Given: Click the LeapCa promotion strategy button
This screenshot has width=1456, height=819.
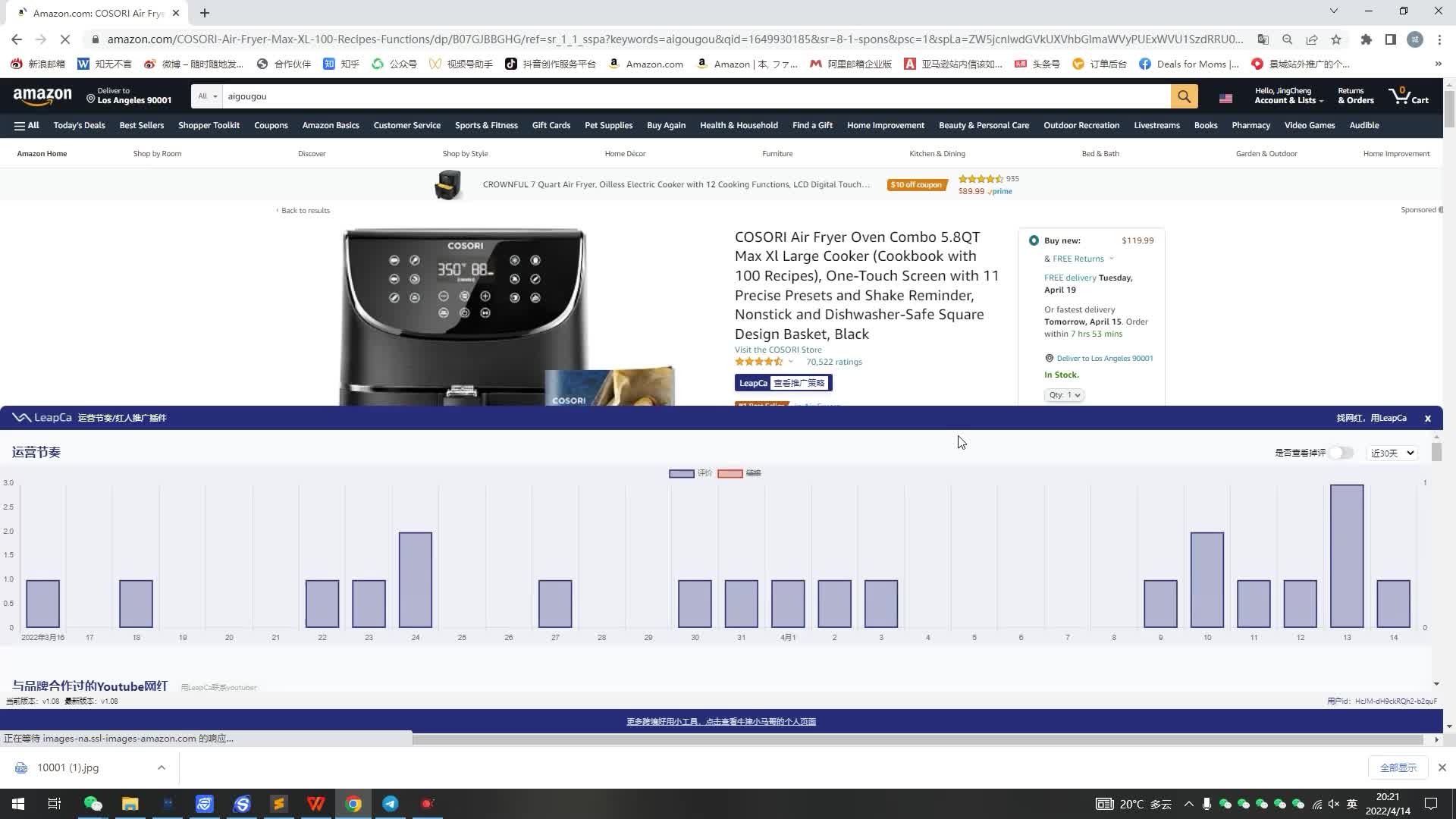Looking at the screenshot, I should (783, 383).
